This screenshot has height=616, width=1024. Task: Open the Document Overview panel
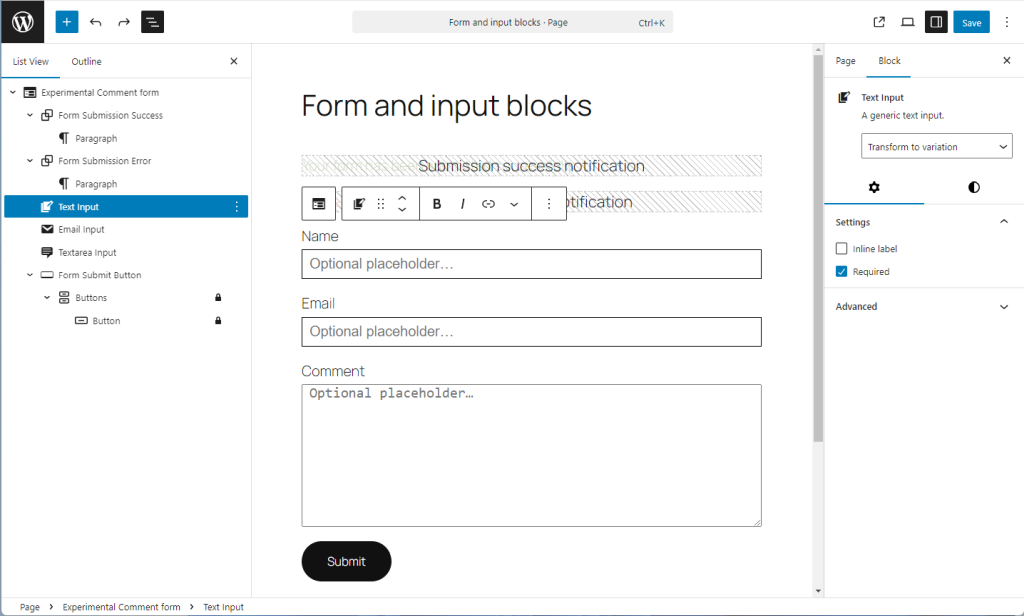pos(152,21)
